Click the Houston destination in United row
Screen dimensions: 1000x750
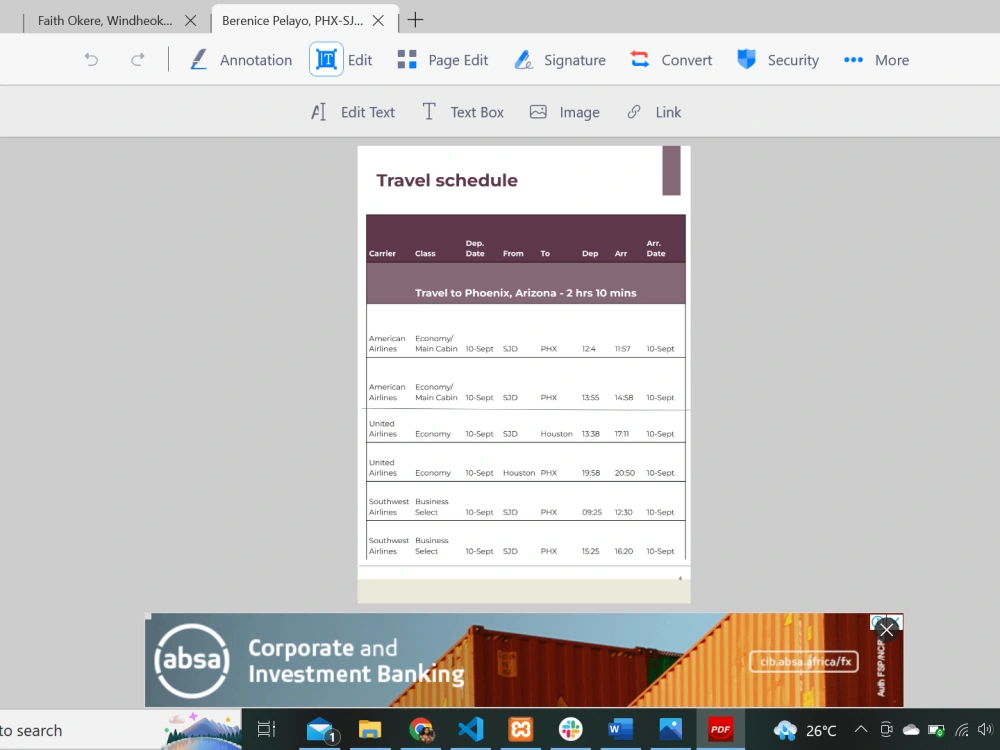[x=556, y=434]
